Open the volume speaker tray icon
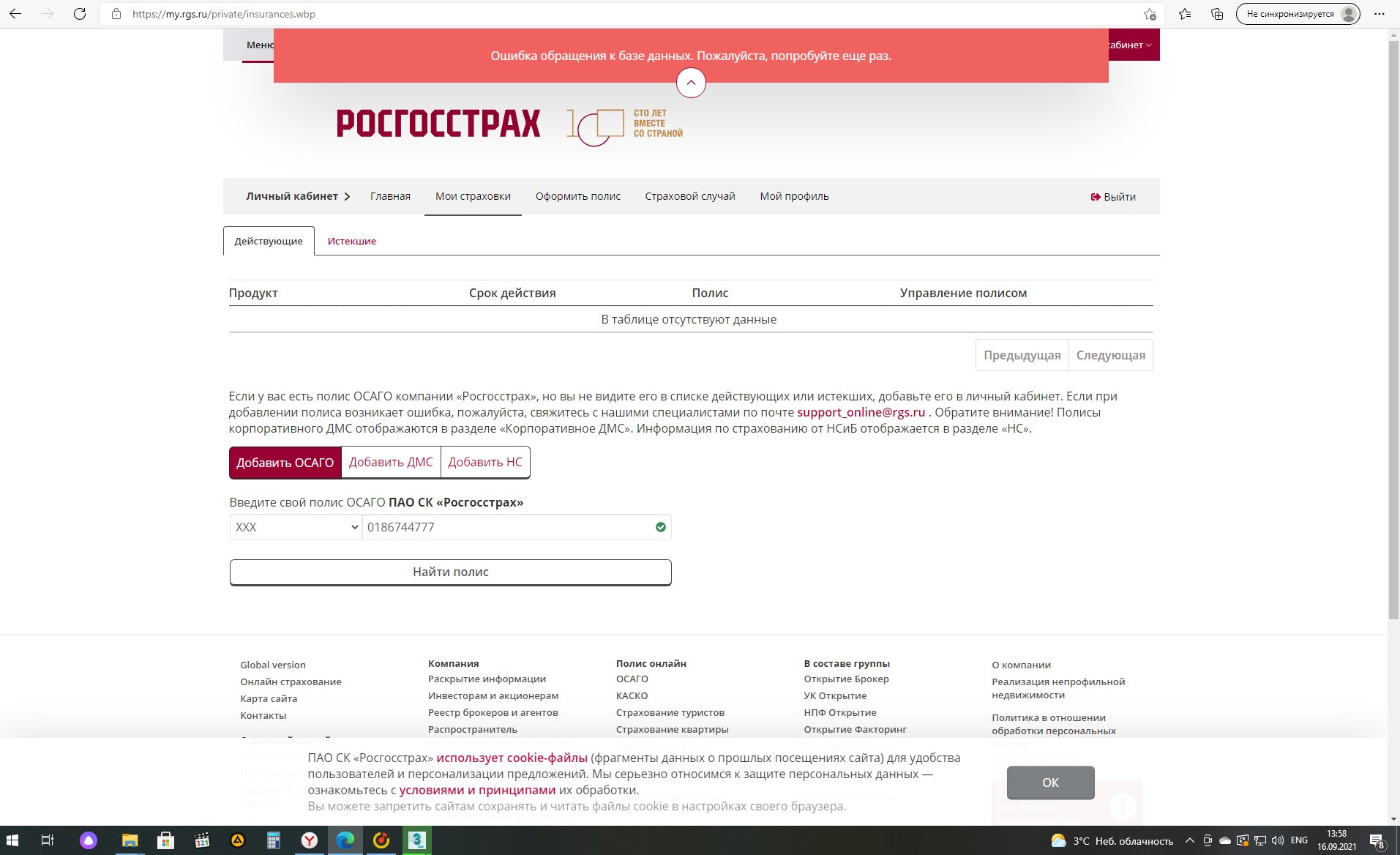This screenshot has height=855, width=1400. point(1278,840)
